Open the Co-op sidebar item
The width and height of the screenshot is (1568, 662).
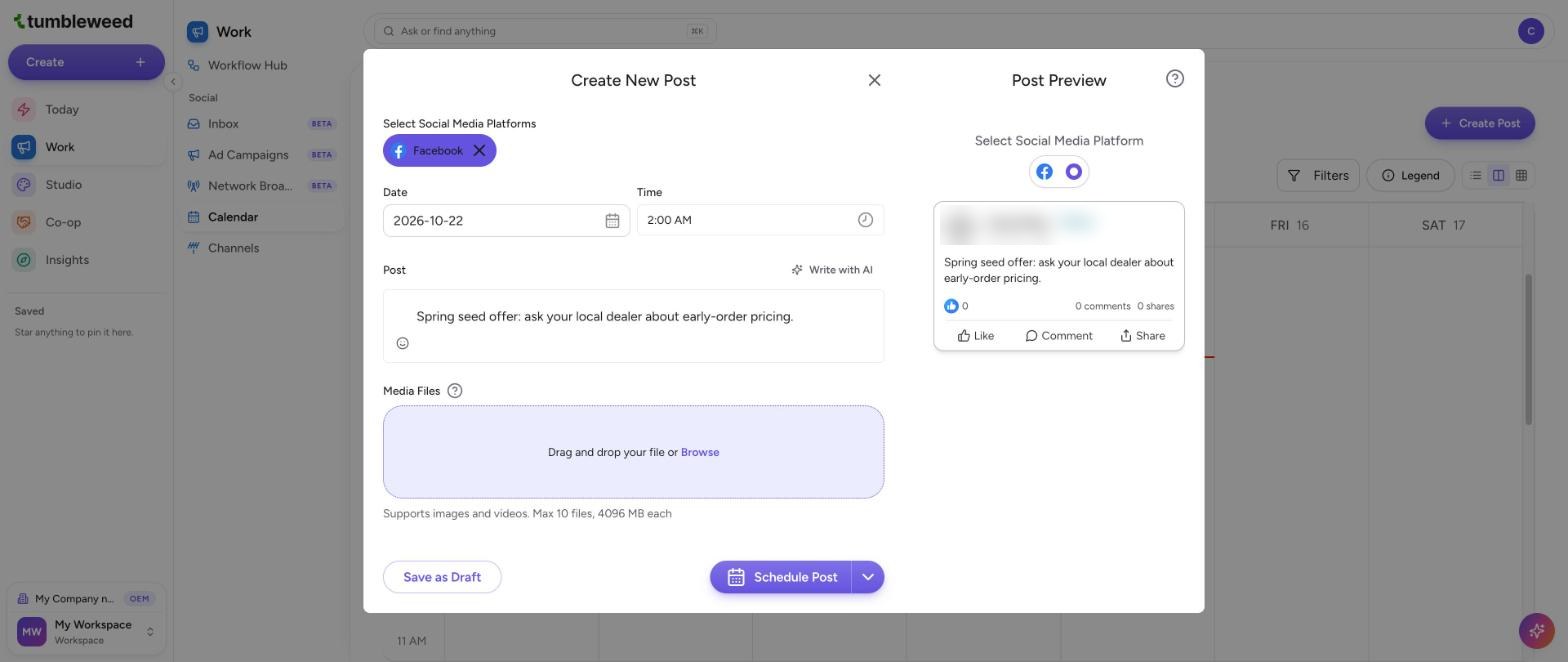86,222
